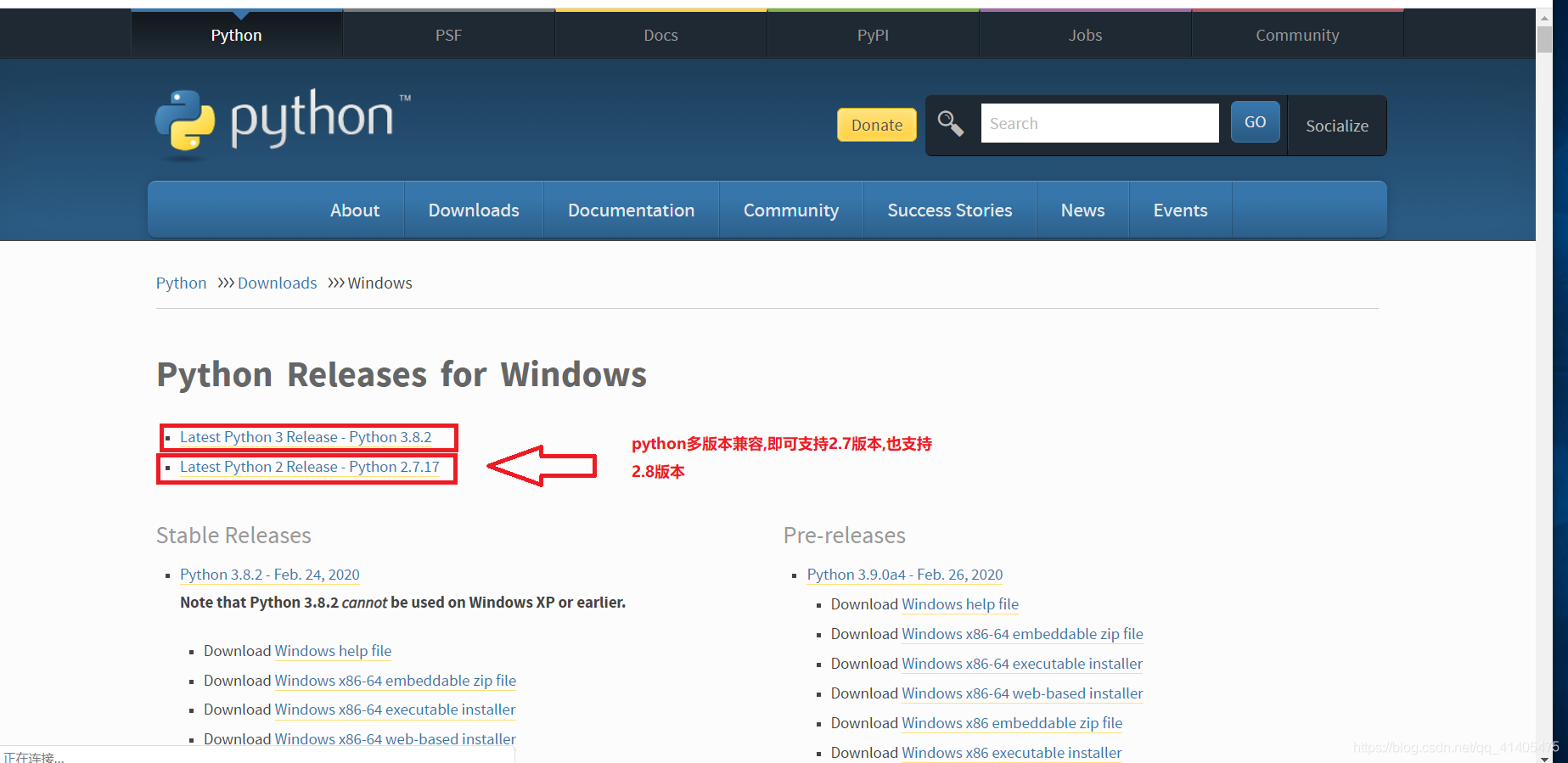Open the Events navigation menu

pos(1180,210)
